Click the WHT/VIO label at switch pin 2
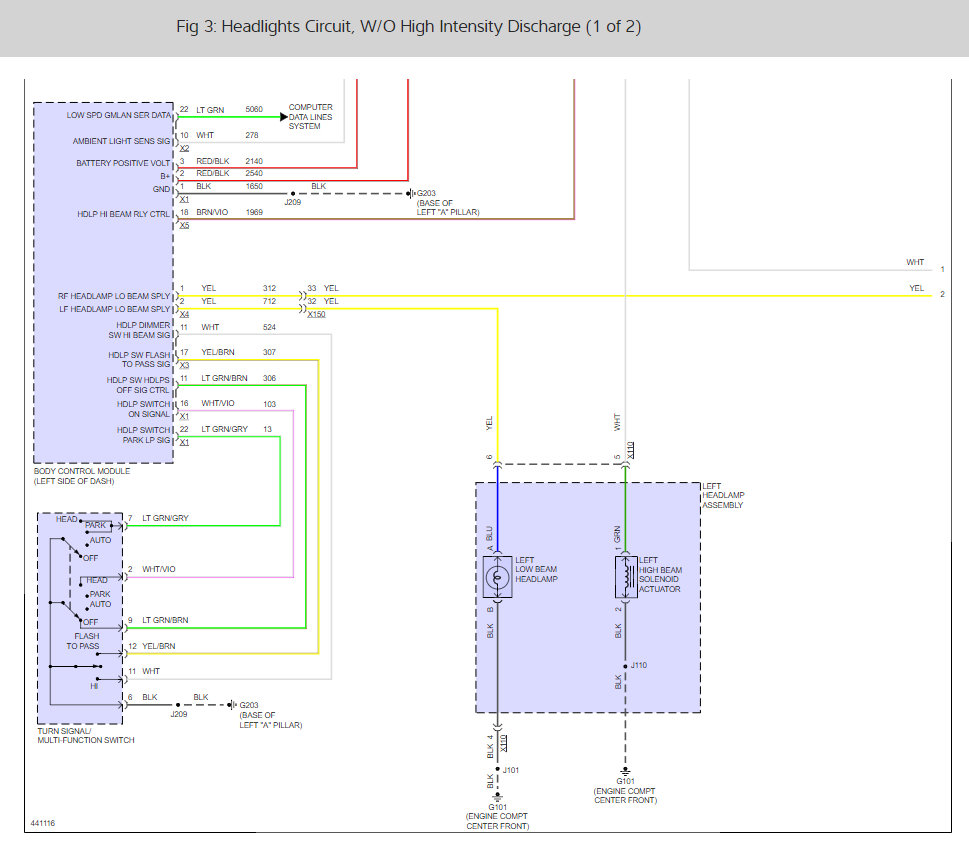 pos(159,569)
